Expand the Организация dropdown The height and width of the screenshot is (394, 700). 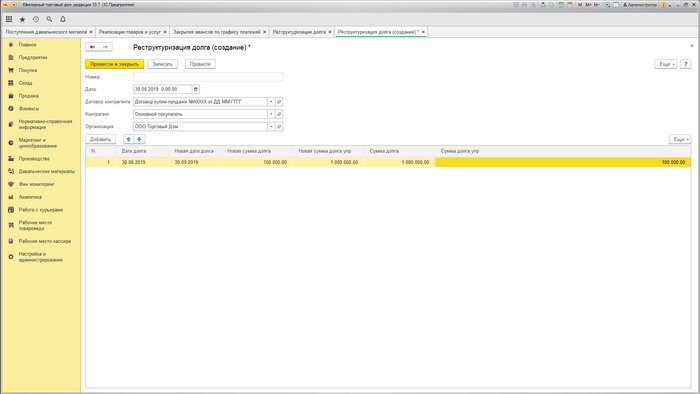click(271, 127)
